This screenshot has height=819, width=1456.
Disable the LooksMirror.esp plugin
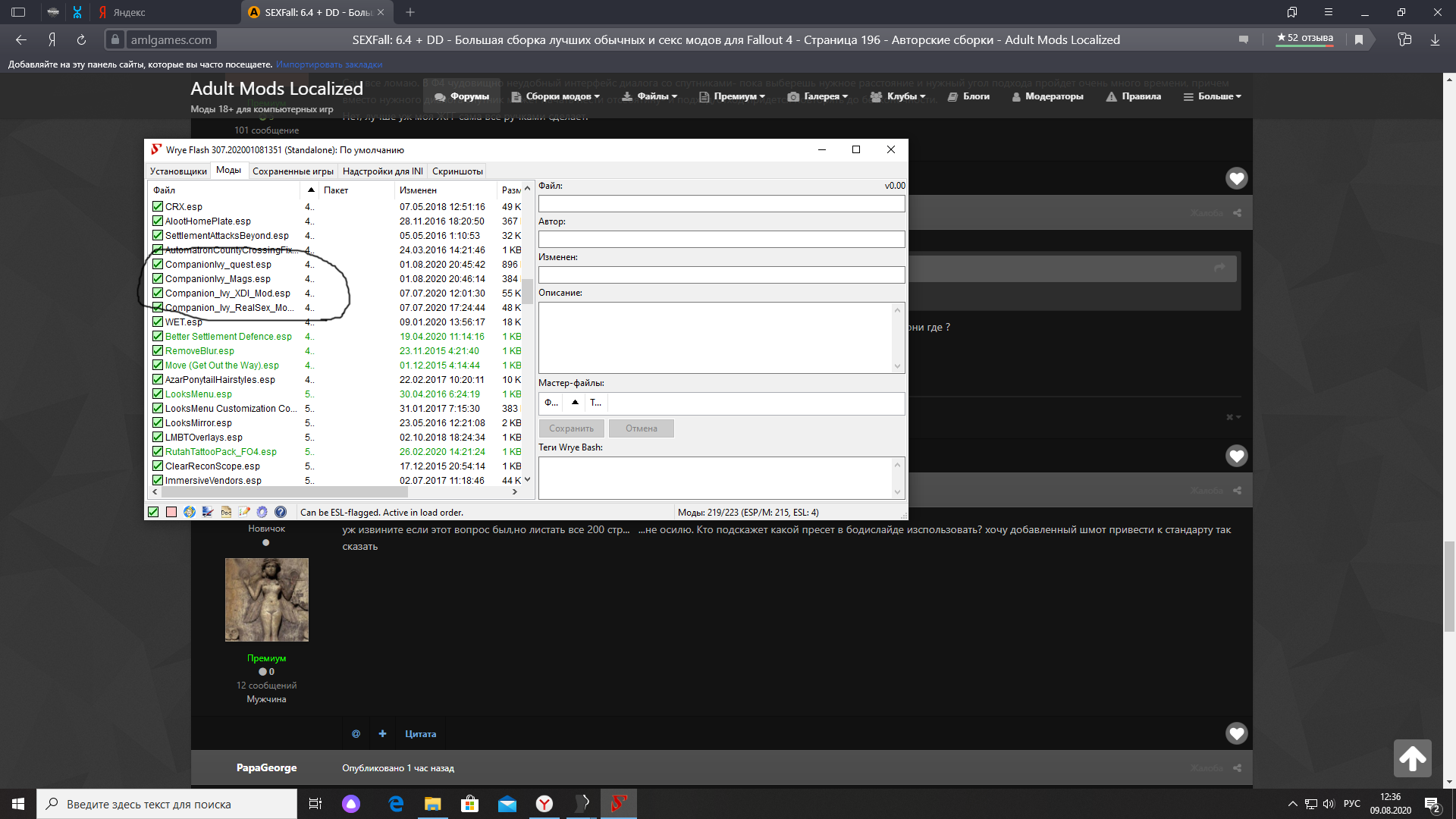[x=158, y=422]
